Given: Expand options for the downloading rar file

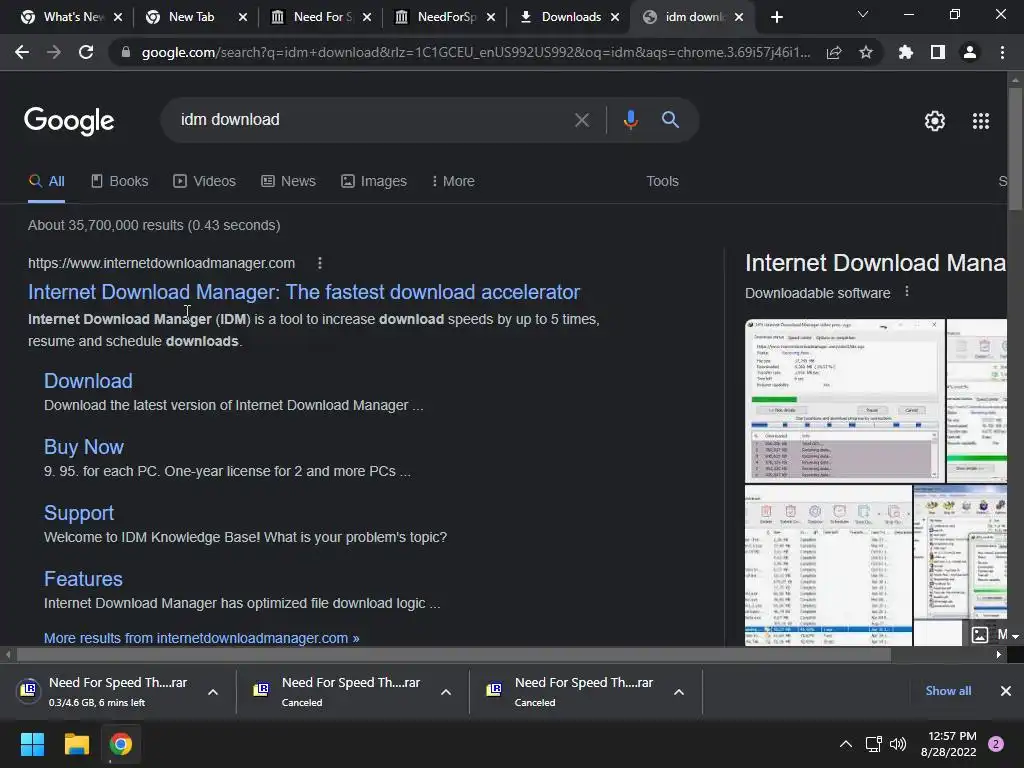Looking at the screenshot, I should coord(213,692).
